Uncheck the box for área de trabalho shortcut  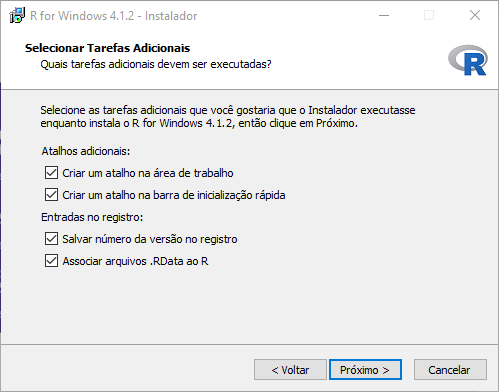(51, 173)
